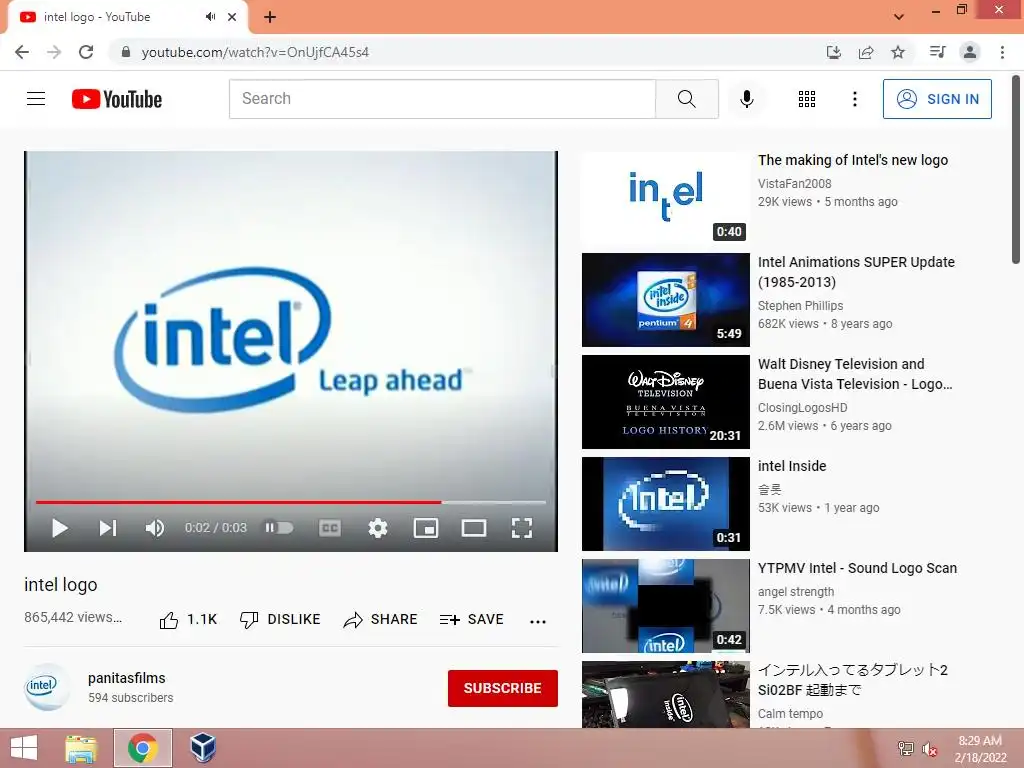
Task: Share the intel logo video
Action: pyautogui.click(x=380, y=619)
